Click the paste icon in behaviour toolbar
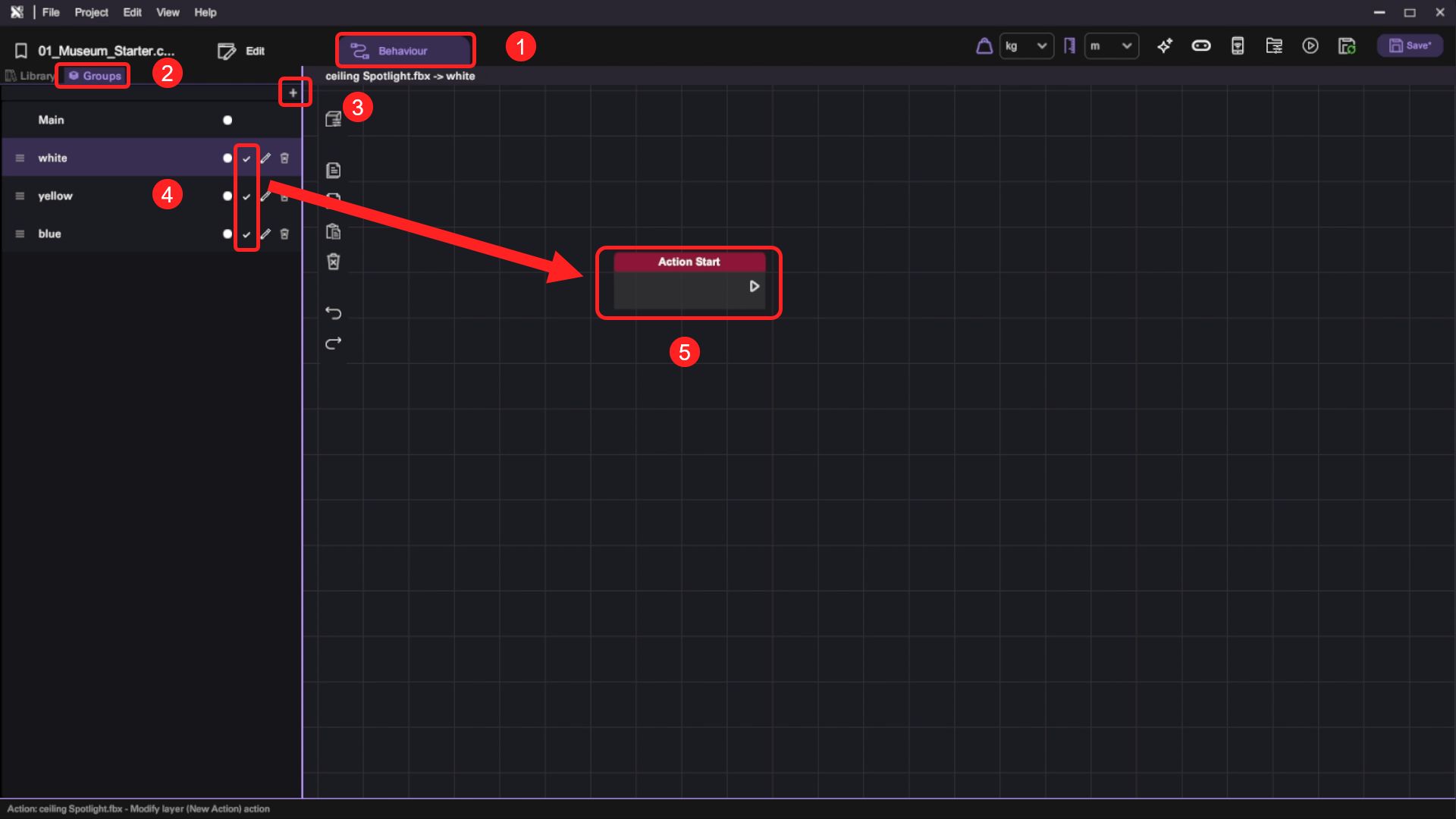 333,231
